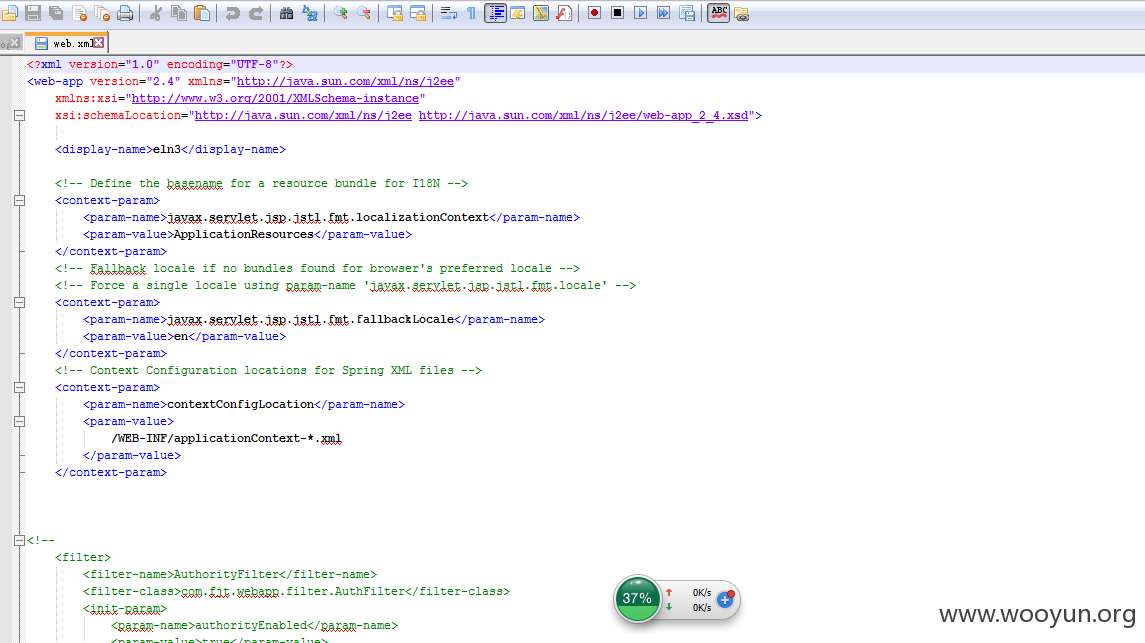The height and width of the screenshot is (643, 1145).
Task: Toggle word wrap
Action: coord(448,13)
